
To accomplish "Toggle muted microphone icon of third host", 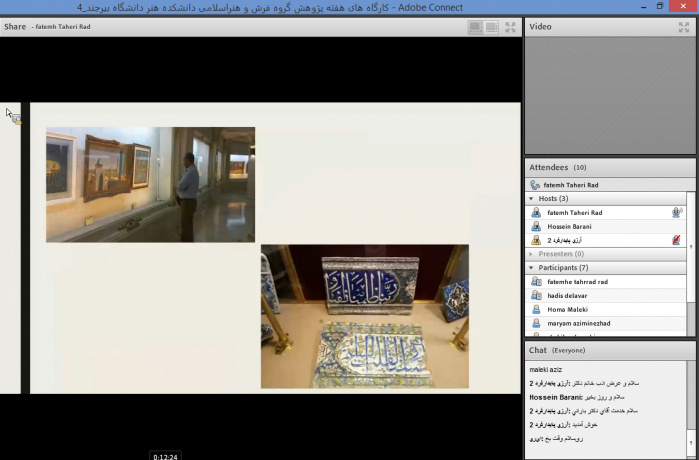I will 677,241.
